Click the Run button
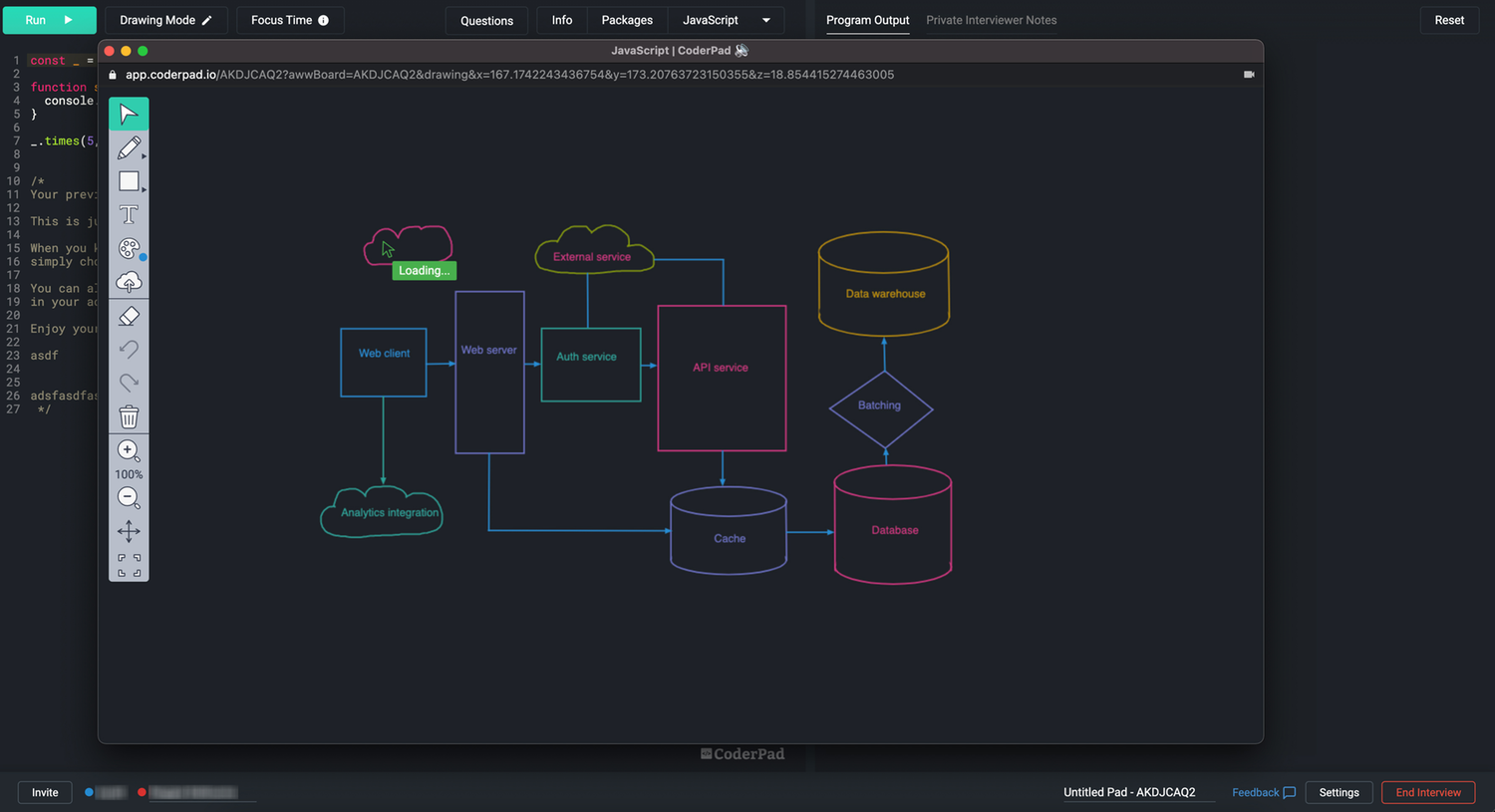This screenshot has height=812, width=1495. [x=49, y=20]
